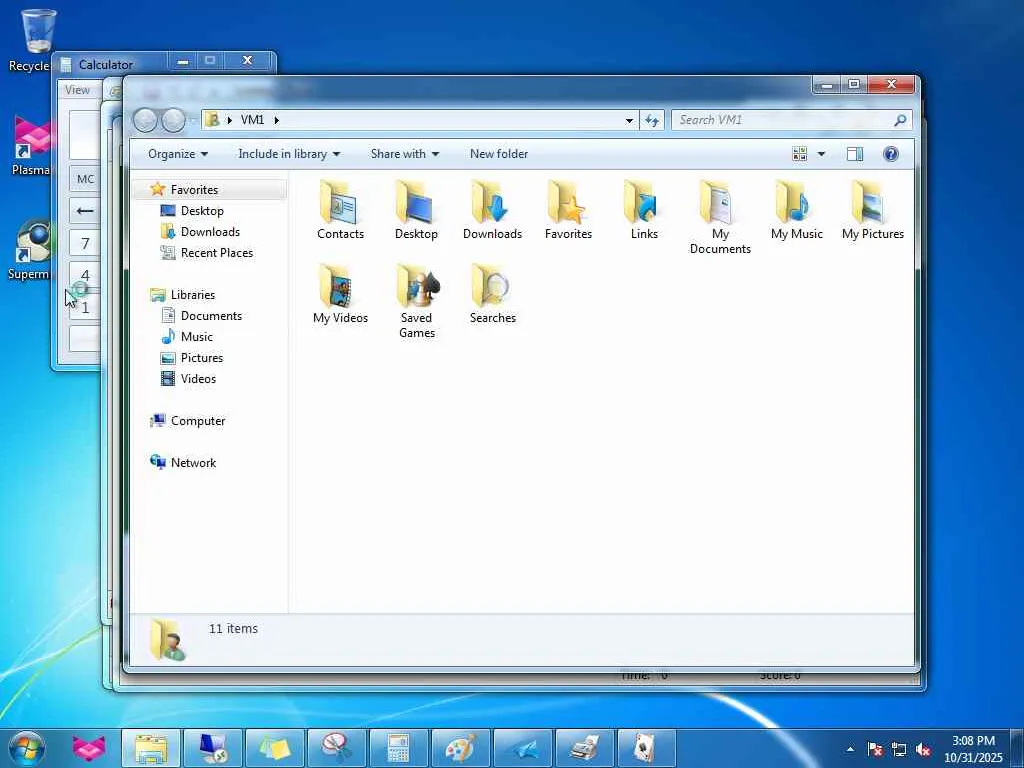Viewport: 1024px width, 768px height.
Task: Open the Share with dropdown
Action: pos(404,154)
